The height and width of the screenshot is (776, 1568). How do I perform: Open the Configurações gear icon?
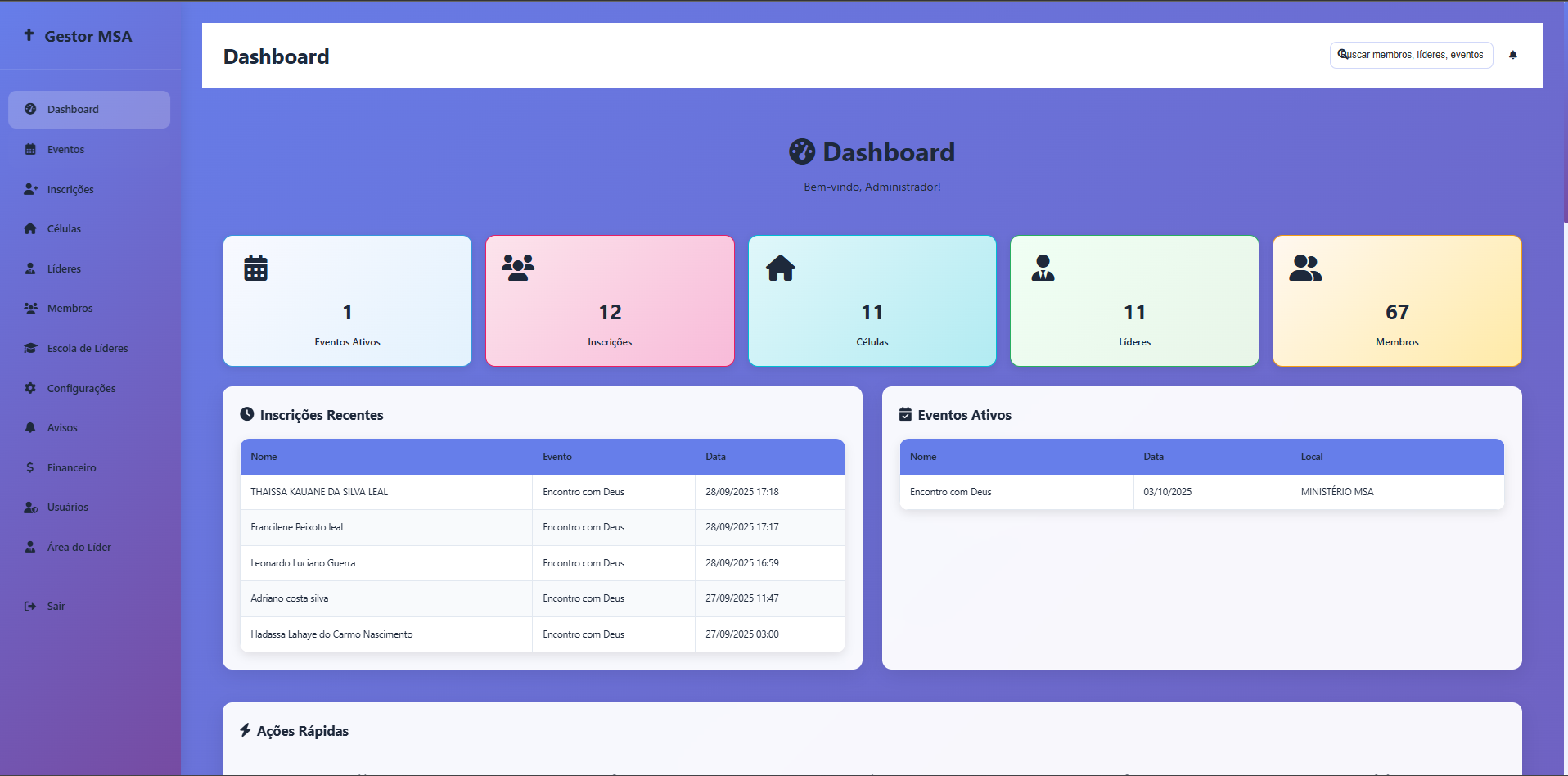[30, 387]
